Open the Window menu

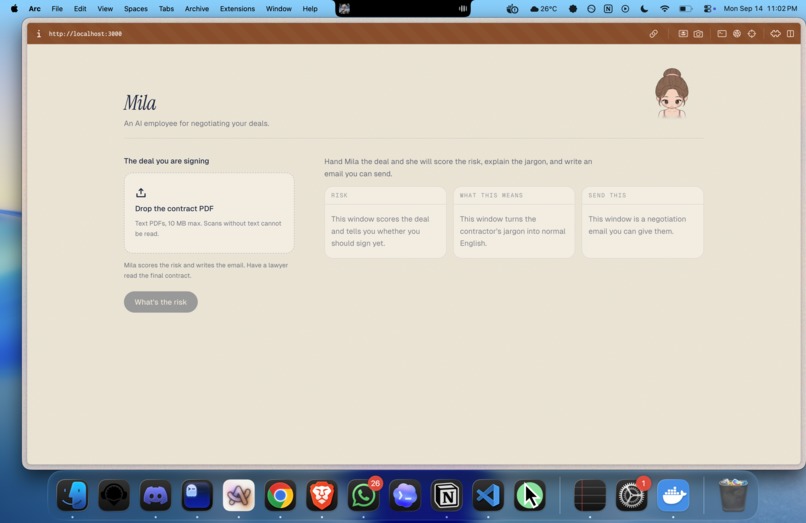click(279, 9)
